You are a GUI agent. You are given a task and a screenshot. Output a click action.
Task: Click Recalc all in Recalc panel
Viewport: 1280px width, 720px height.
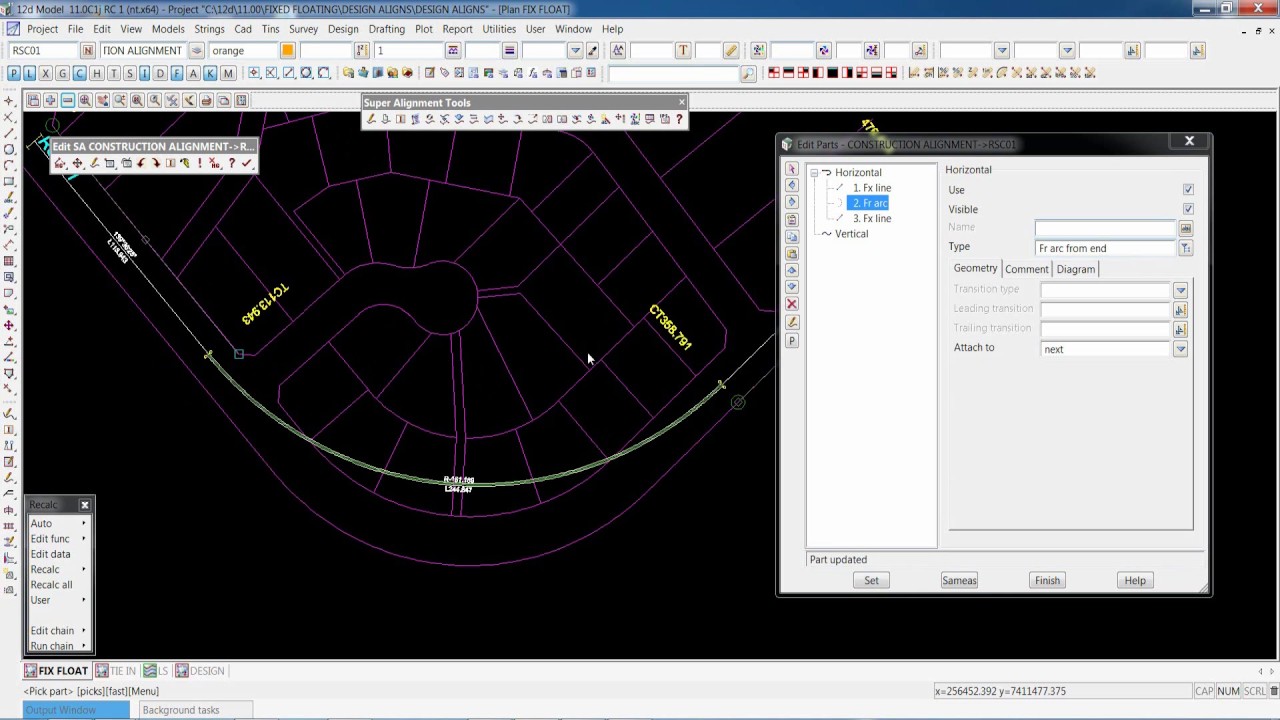(x=51, y=585)
